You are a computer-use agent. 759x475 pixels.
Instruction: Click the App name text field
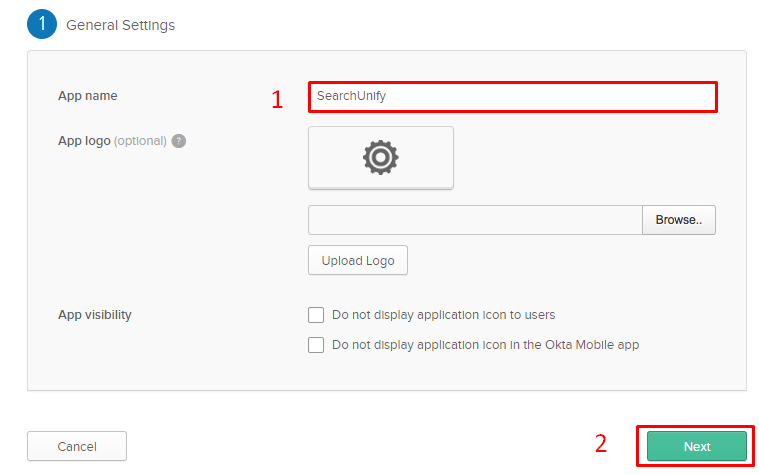(512, 96)
